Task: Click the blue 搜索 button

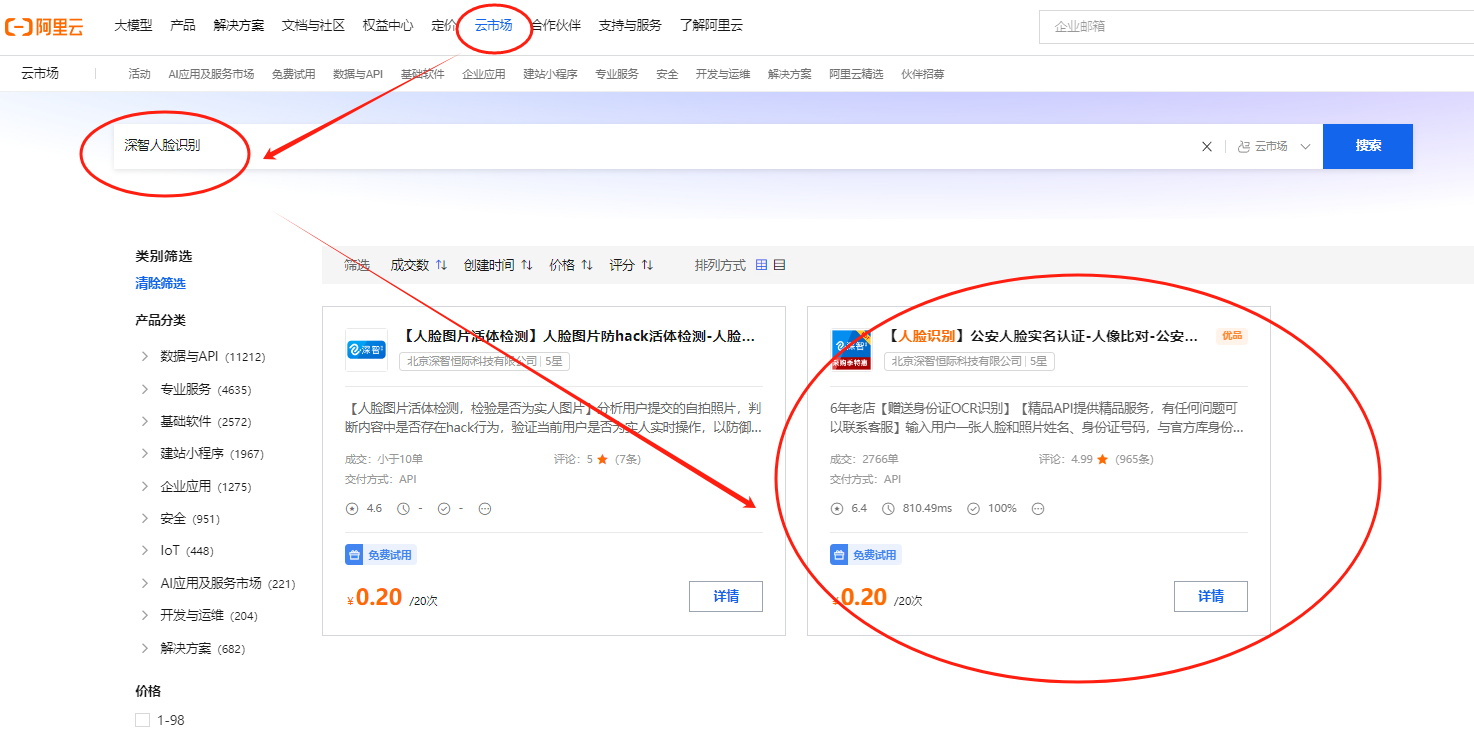Action: 1368,146
